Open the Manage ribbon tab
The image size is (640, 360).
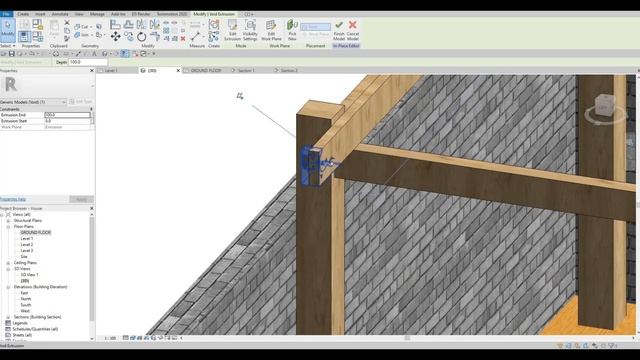(x=97, y=14)
